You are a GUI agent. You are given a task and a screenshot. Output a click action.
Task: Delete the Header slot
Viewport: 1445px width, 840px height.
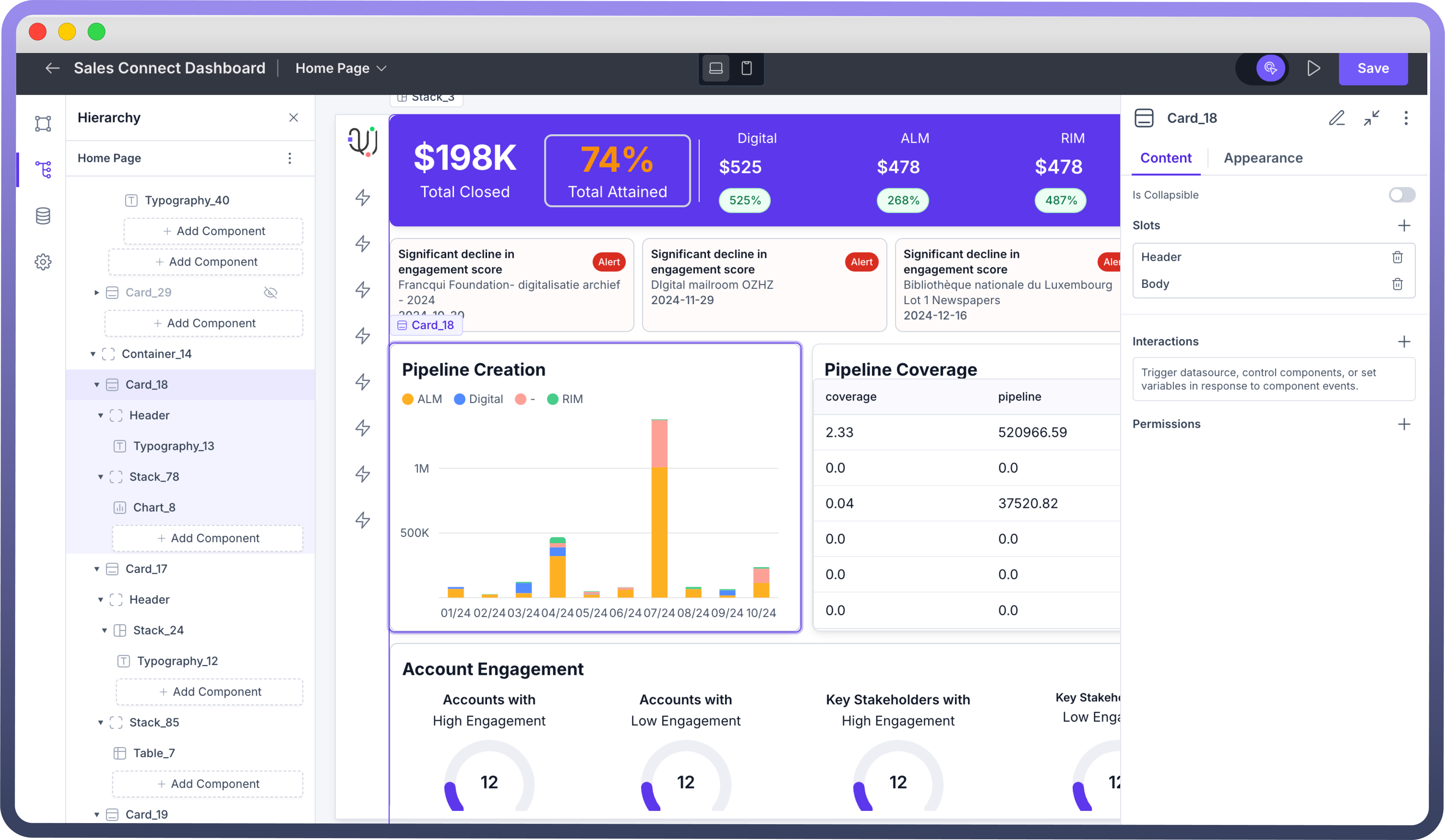[x=1397, y=257]
